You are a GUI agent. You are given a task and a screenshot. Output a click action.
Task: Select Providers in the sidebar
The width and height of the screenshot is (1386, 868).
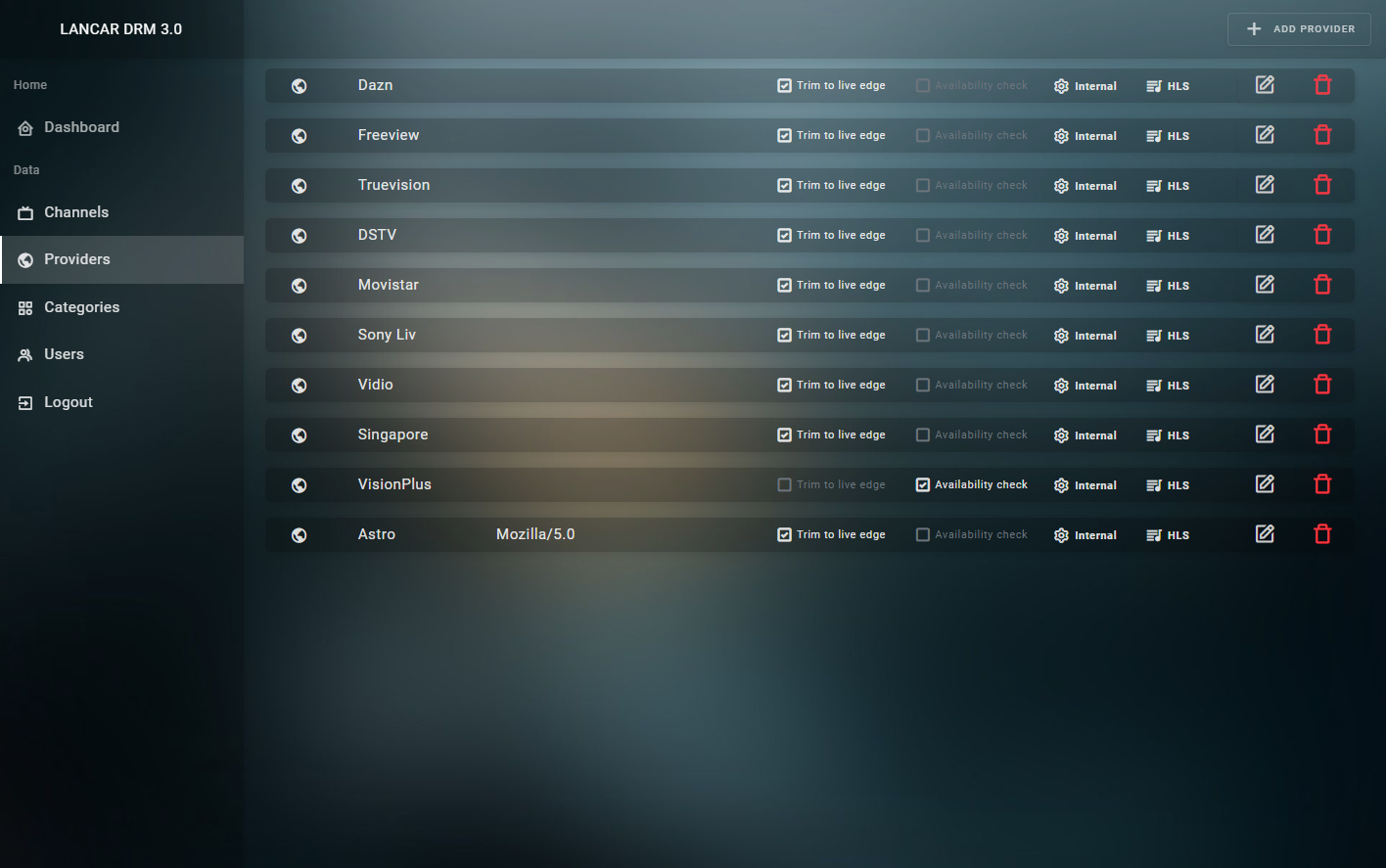pos(121,259)
